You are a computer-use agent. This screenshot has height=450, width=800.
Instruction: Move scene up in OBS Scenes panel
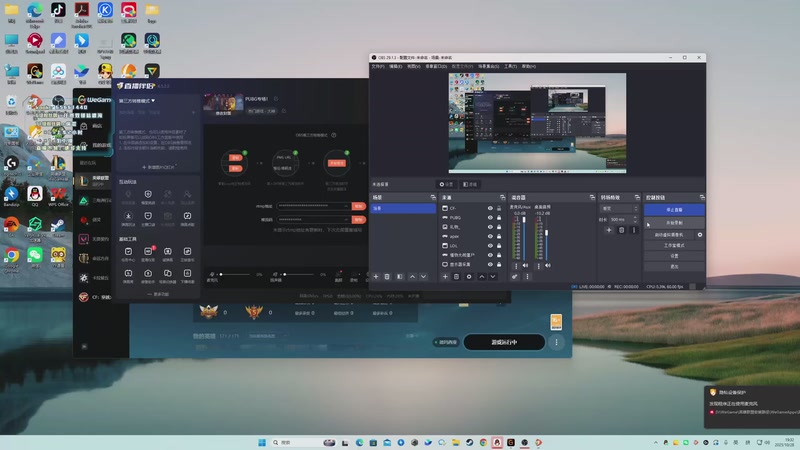[x=412, y=277]
